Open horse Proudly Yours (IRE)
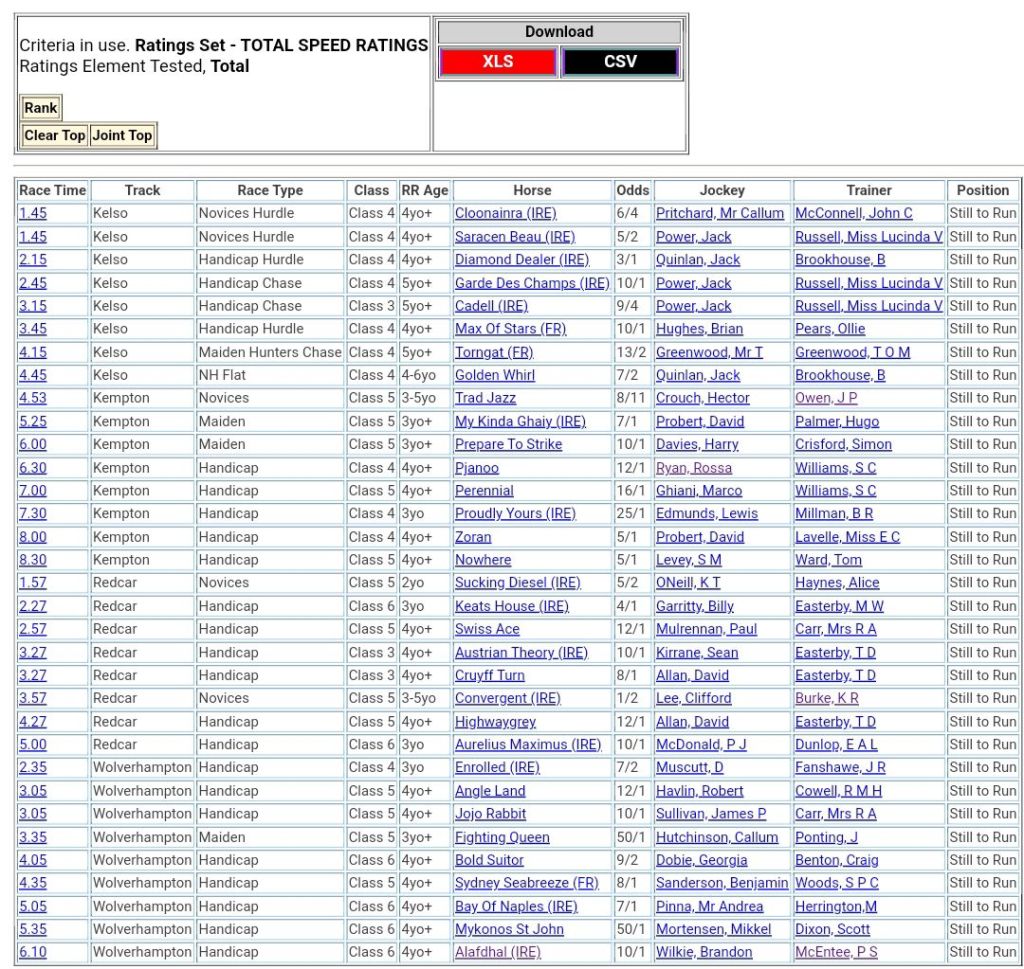The width and height of the screenshot is (1024, 969). 515,514
